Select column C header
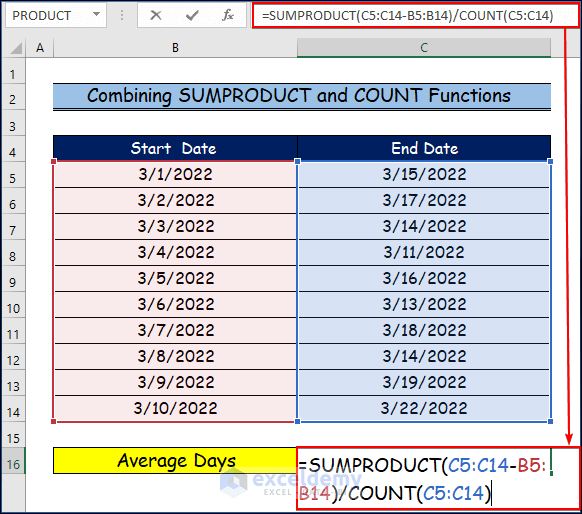The image size is (582, 514). coord(424,48)
